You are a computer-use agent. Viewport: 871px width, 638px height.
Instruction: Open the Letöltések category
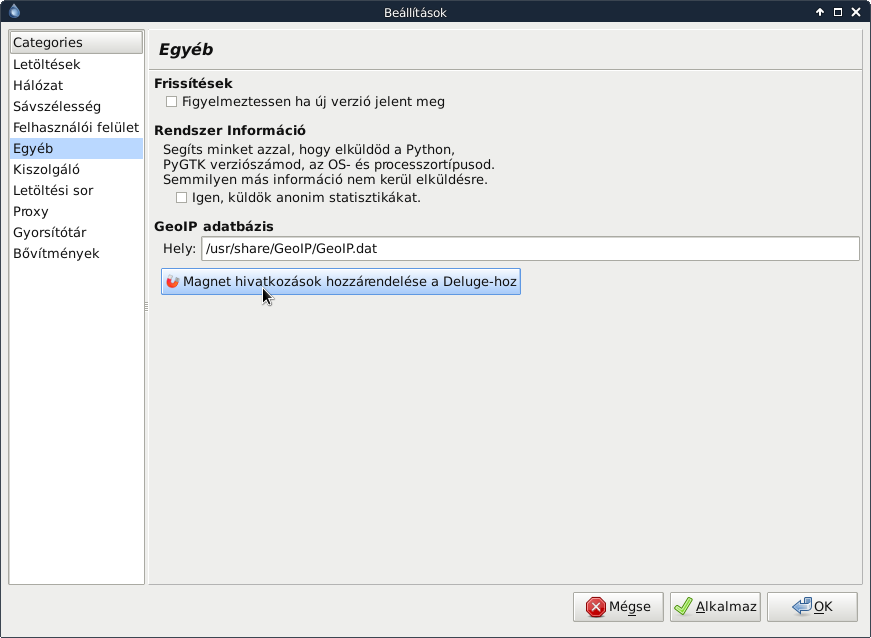(76, 64)
